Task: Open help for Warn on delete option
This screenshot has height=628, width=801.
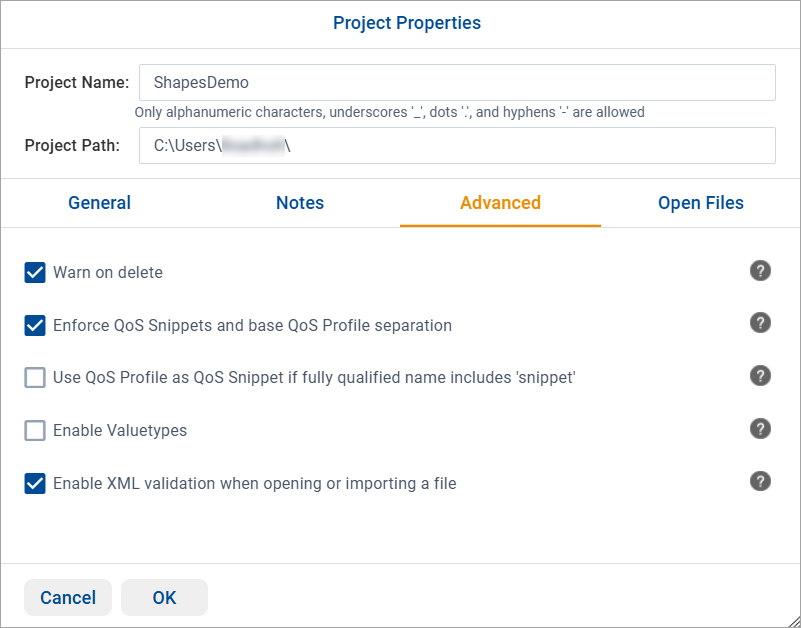Action: point(760,271)
